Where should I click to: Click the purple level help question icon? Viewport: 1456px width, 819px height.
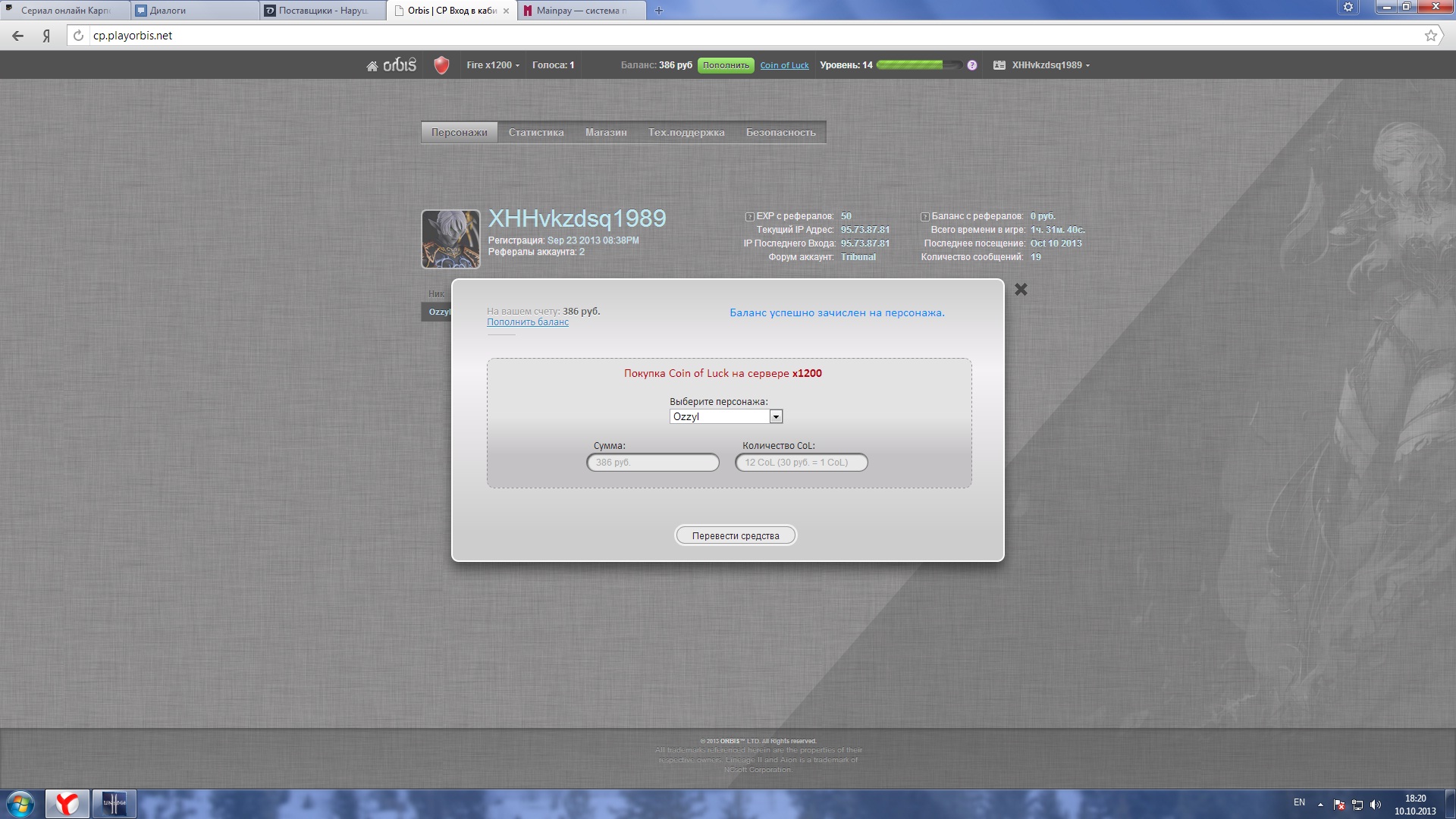(x=972, y=65)
